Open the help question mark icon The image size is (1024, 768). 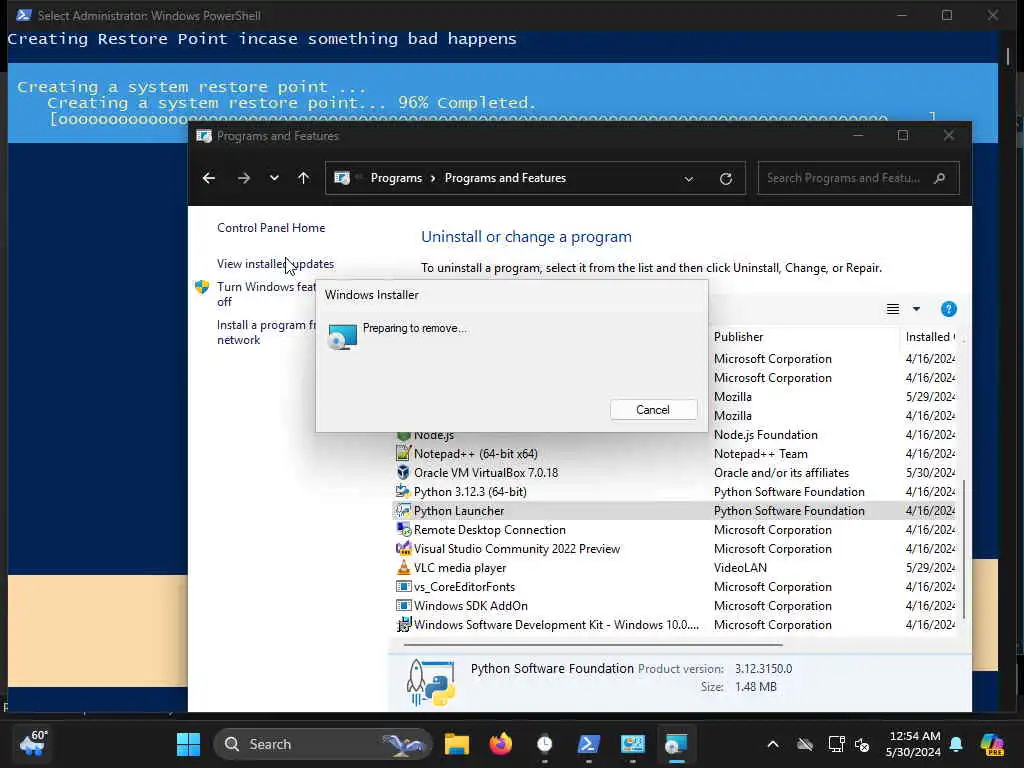[948, 309]
